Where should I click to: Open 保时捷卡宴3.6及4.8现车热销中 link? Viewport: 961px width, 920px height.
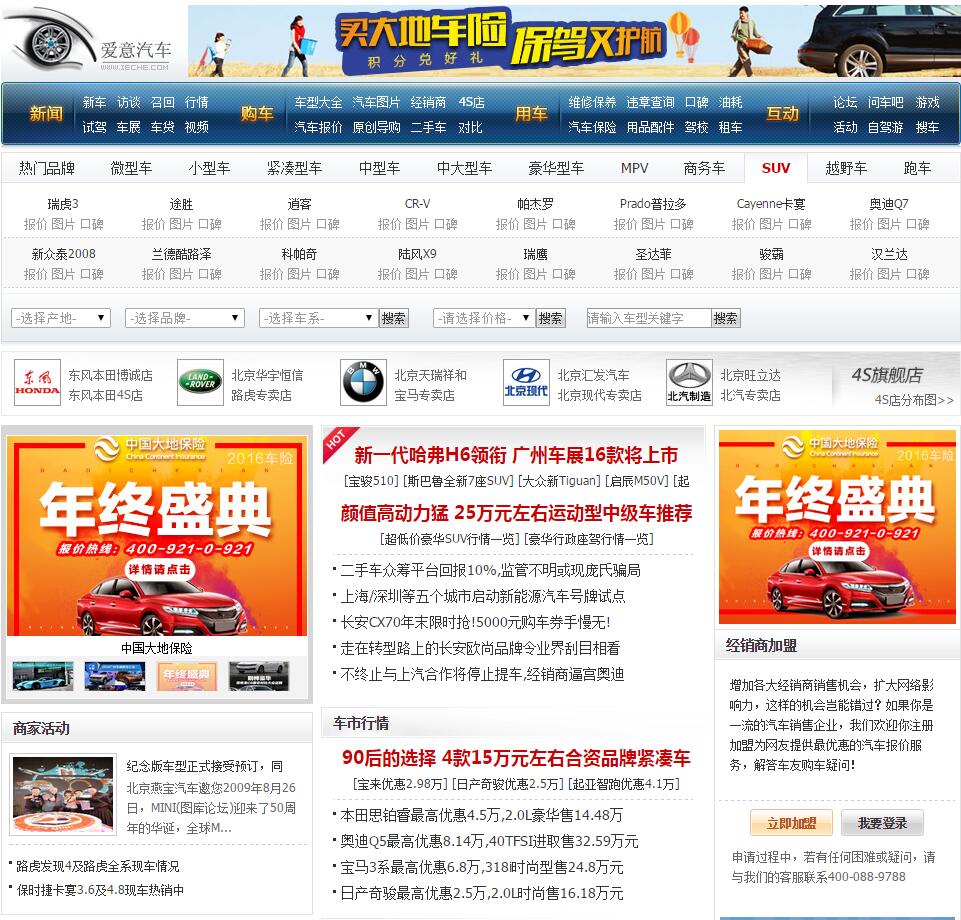101,890
